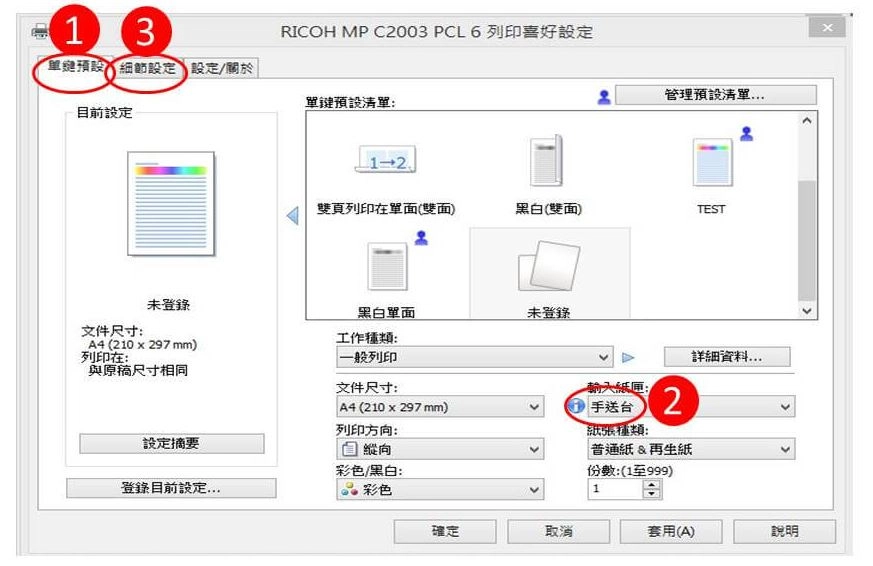
Task: Click the 登錄目前設定... button
Action: pos(171,488)
